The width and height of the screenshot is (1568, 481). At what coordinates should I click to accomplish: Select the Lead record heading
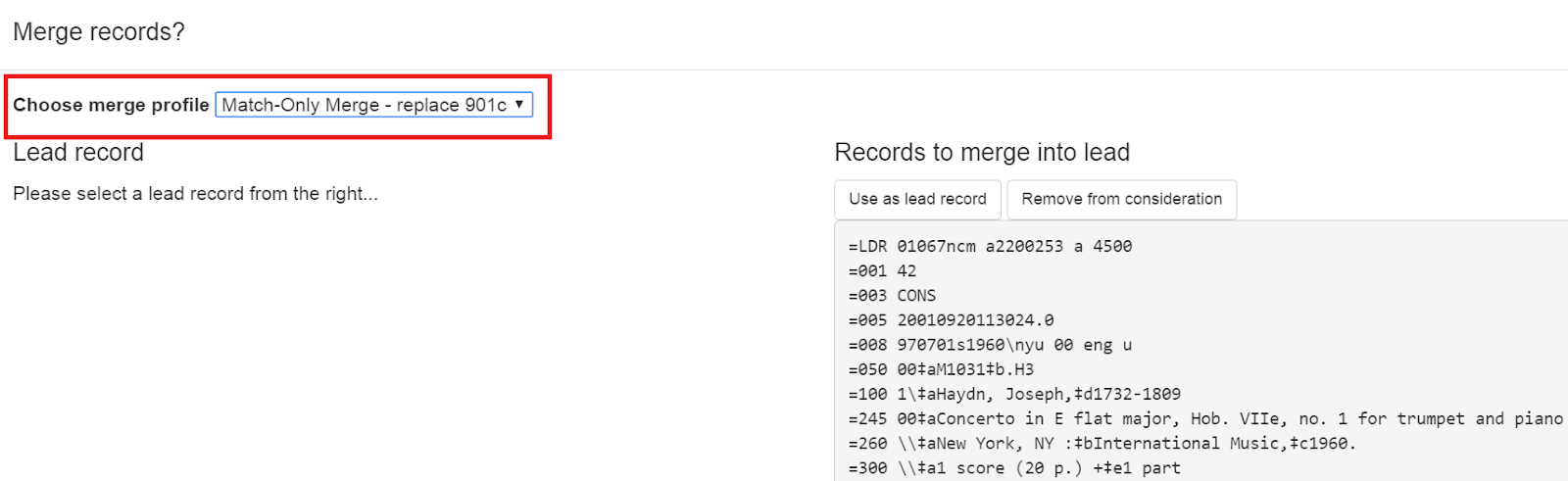tap(78, 153)
